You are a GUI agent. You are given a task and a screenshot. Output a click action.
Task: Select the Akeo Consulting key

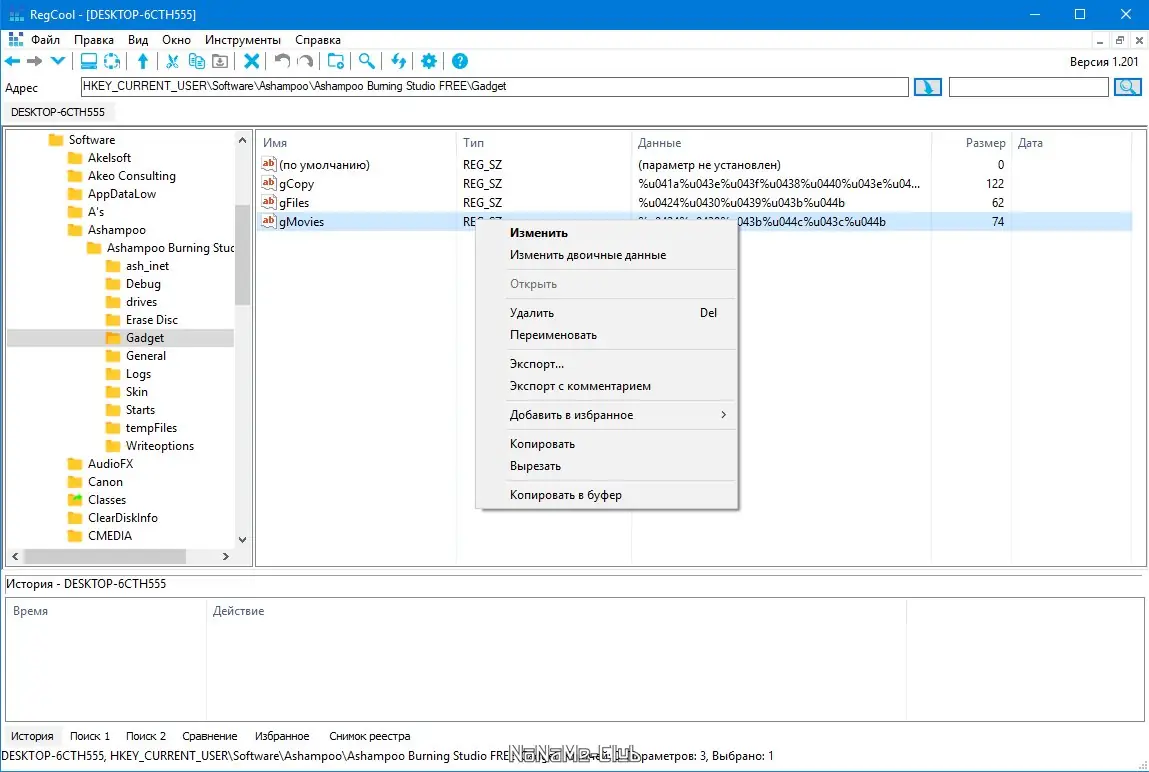point(131,176)
